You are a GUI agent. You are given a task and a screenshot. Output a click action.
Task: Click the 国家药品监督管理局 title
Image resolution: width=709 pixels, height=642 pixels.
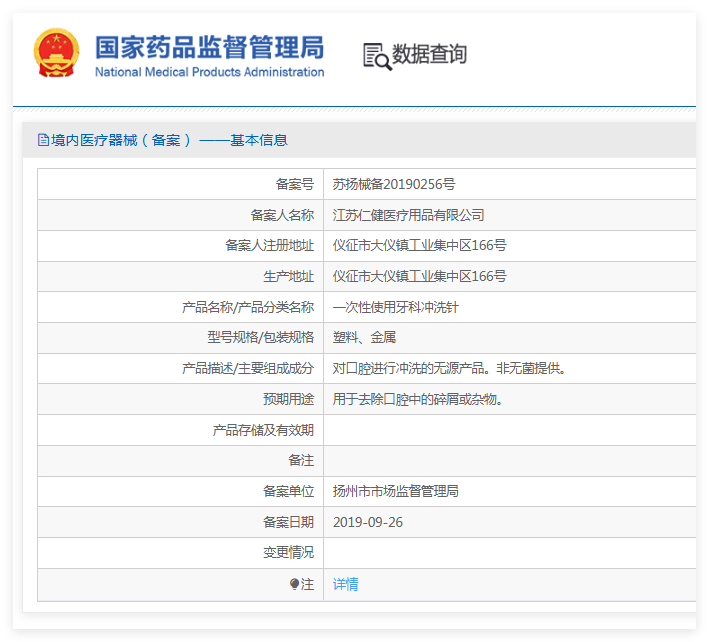tap(209, 46)
